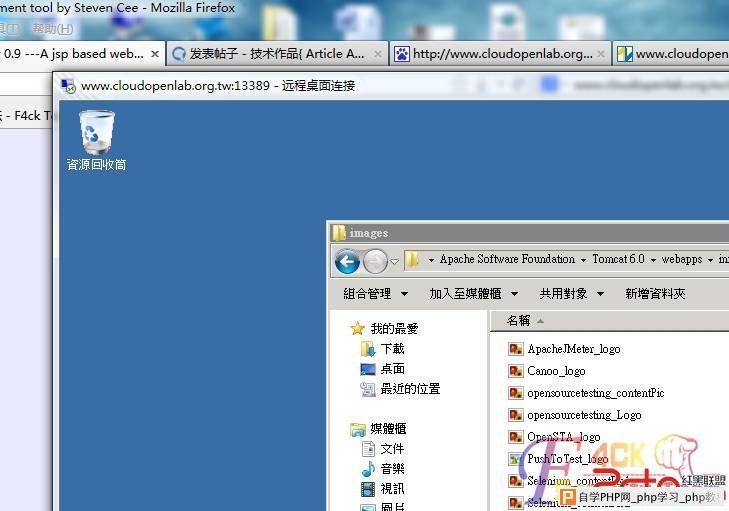Open the Recycle Bin icon on remote desktop
This screenshot has height=511, width=729.
97,140
